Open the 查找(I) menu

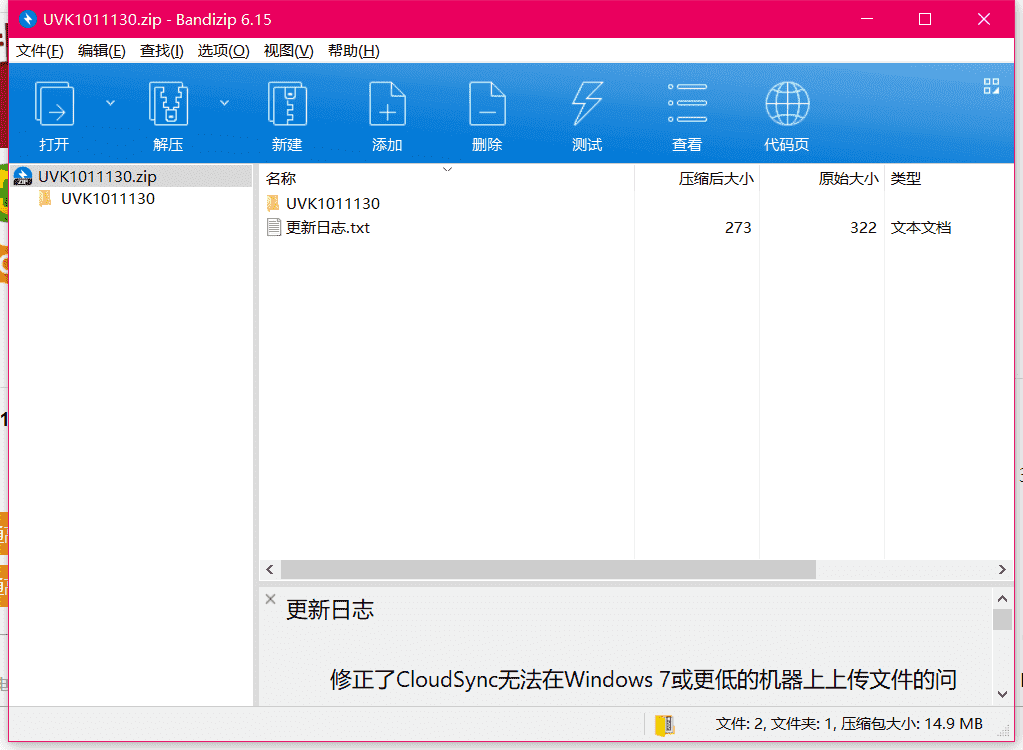[x=162, y=51]
